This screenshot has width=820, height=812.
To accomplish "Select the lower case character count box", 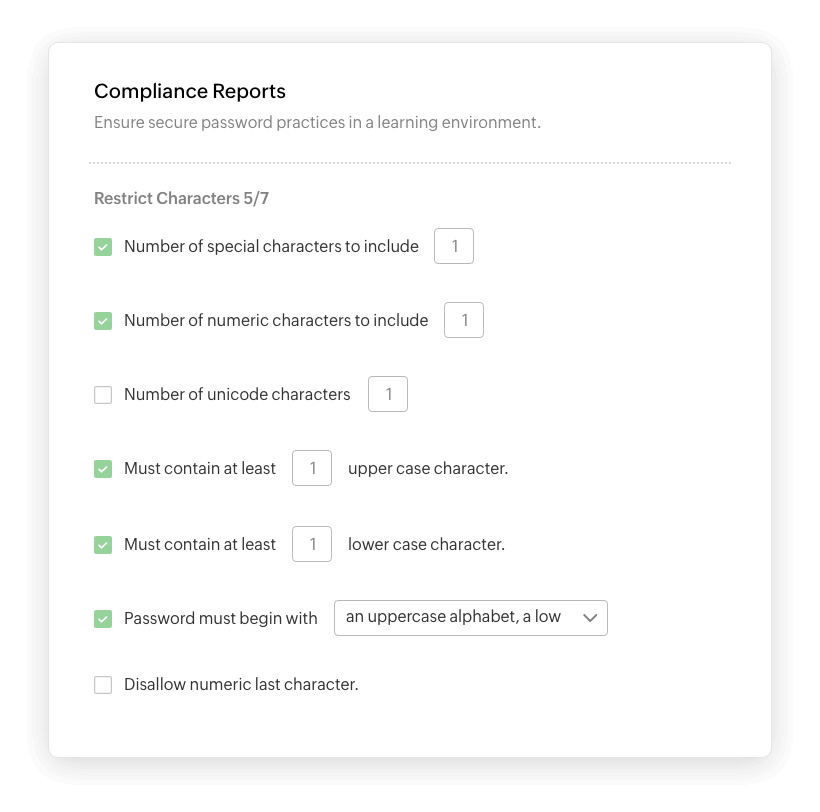I will (312, 544).
